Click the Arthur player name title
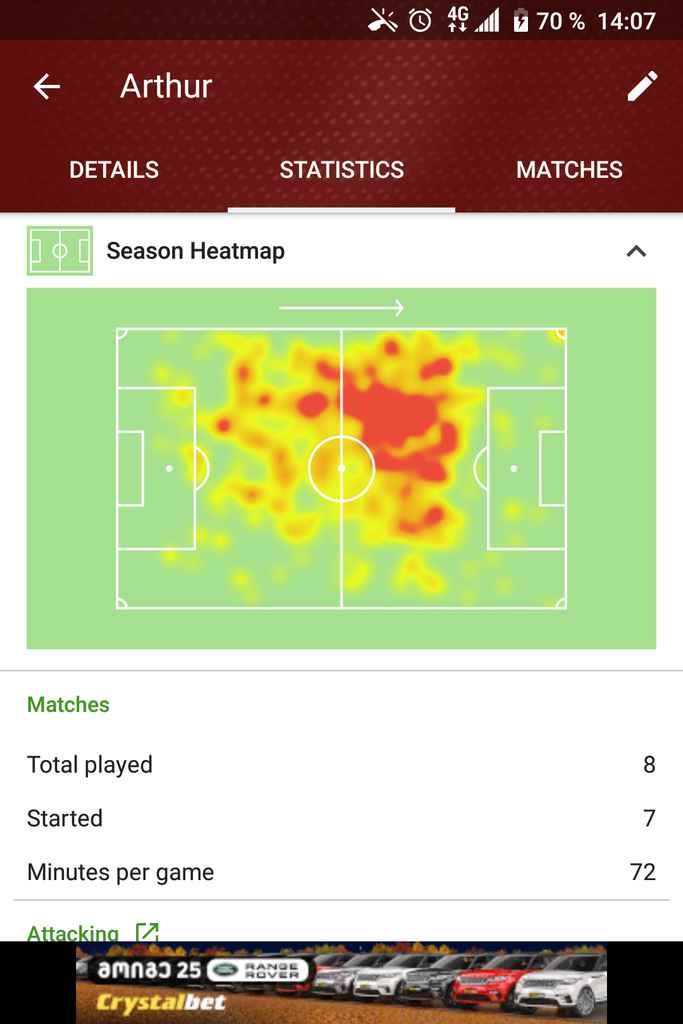683x1024 pixels. (167, 86)
